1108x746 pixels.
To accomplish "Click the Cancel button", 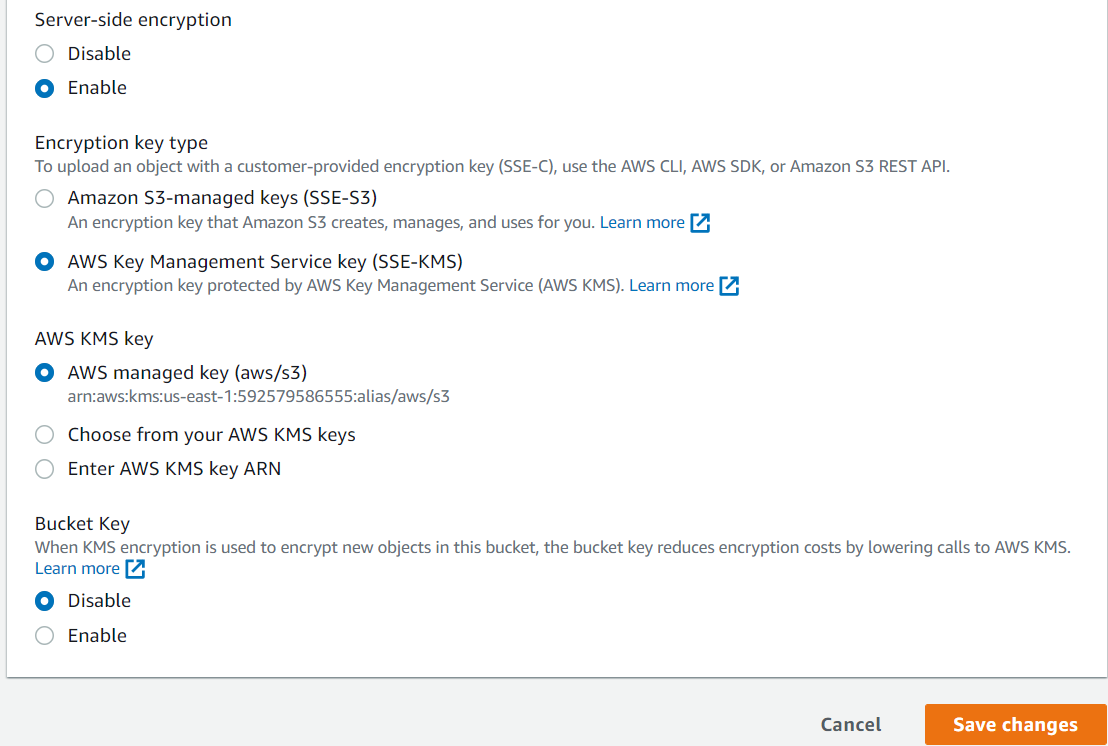I will (850, 724).
